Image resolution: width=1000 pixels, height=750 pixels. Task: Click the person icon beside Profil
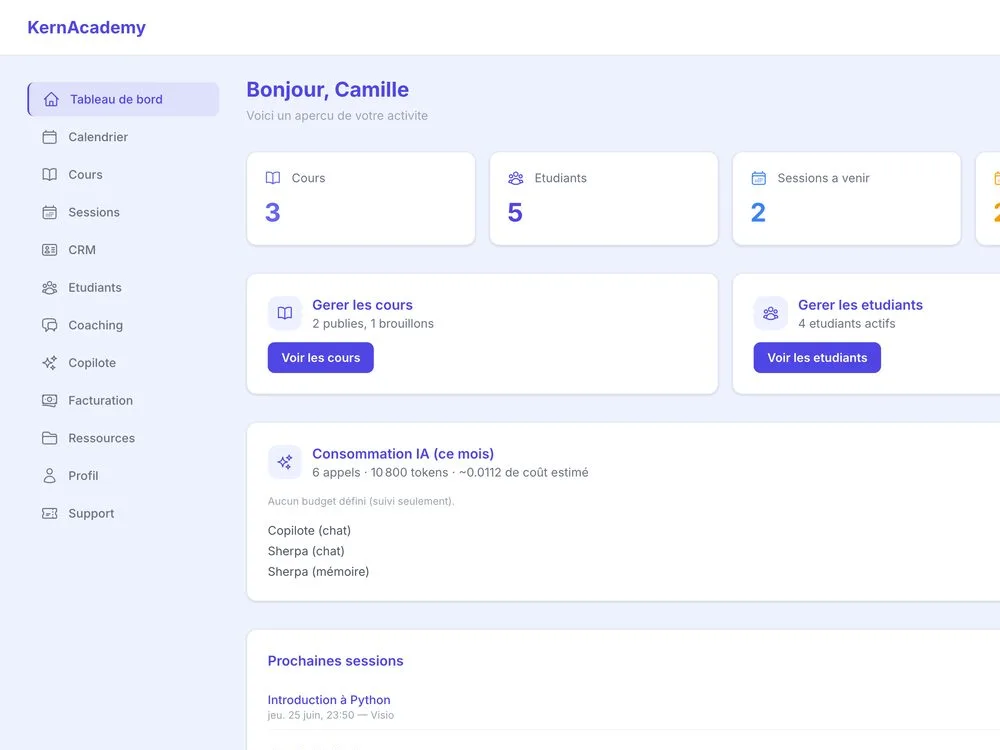point(50,476)
